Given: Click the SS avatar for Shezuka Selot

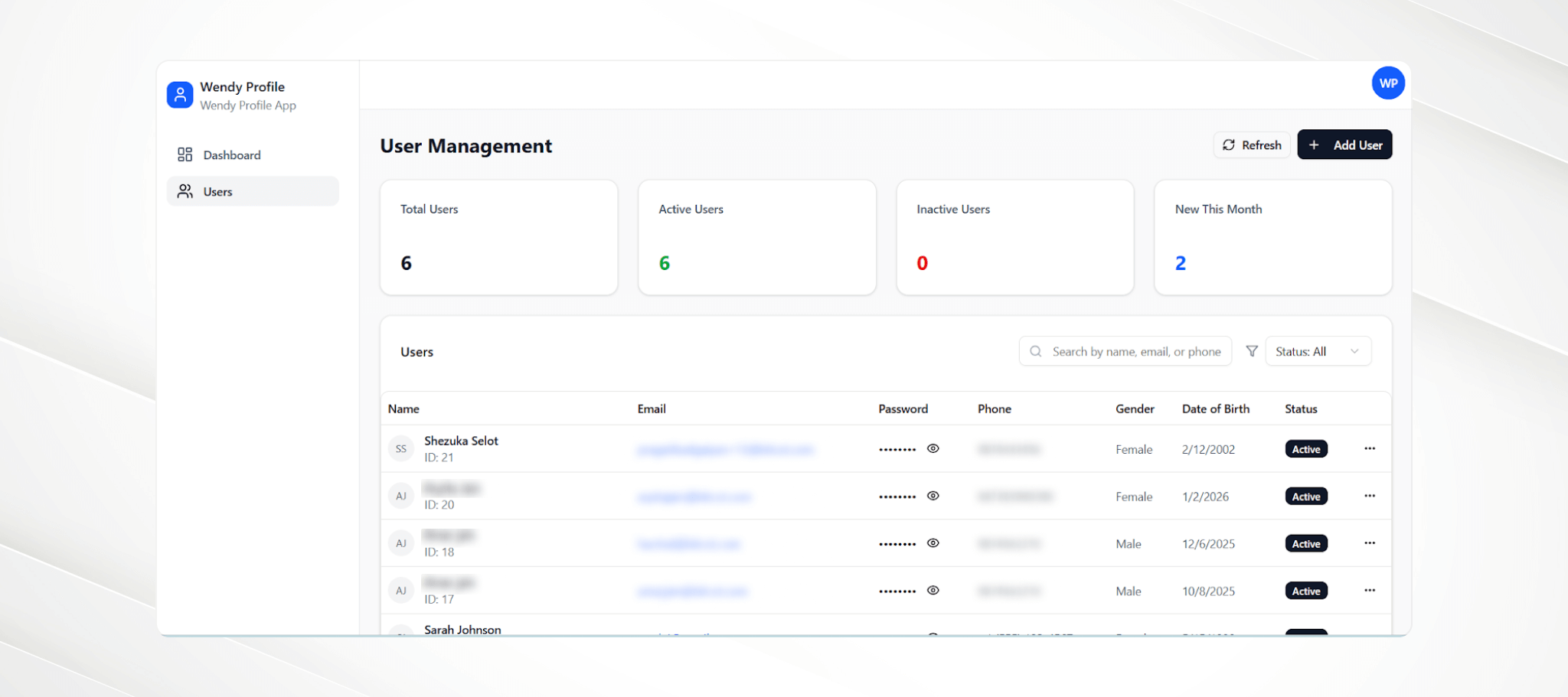Looking at the screenshot, I should pyautogui.click(x=401, y=449).
